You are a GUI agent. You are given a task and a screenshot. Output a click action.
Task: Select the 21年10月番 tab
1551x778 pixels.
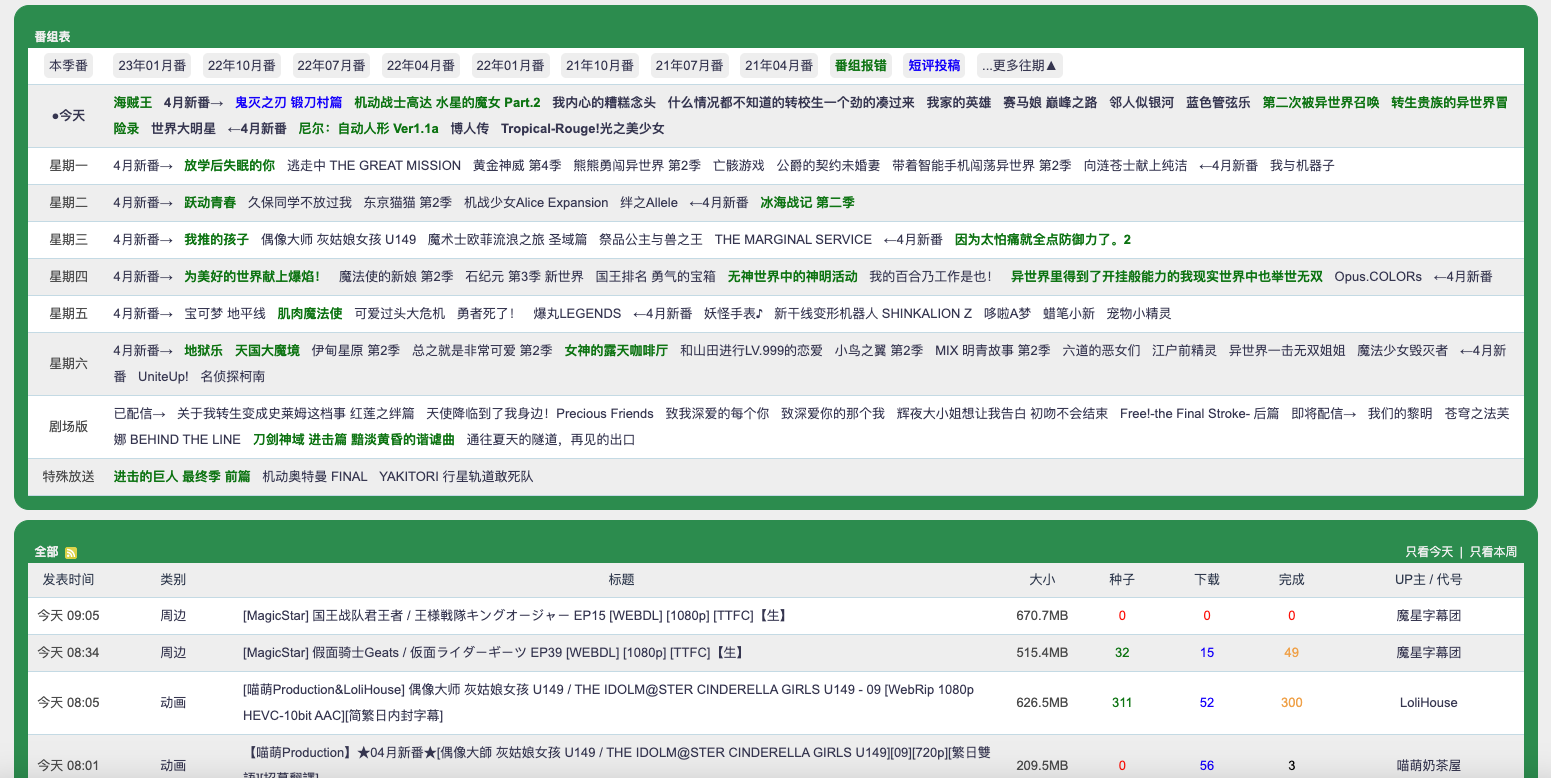click(600, 66)
